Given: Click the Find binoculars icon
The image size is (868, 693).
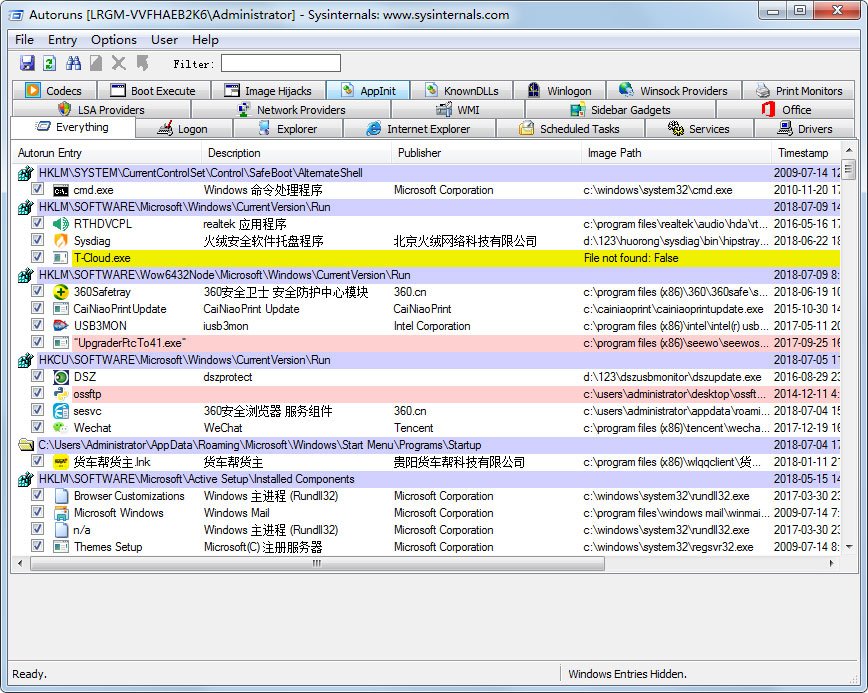Looking at the screenshot, I should click(73, 63).
